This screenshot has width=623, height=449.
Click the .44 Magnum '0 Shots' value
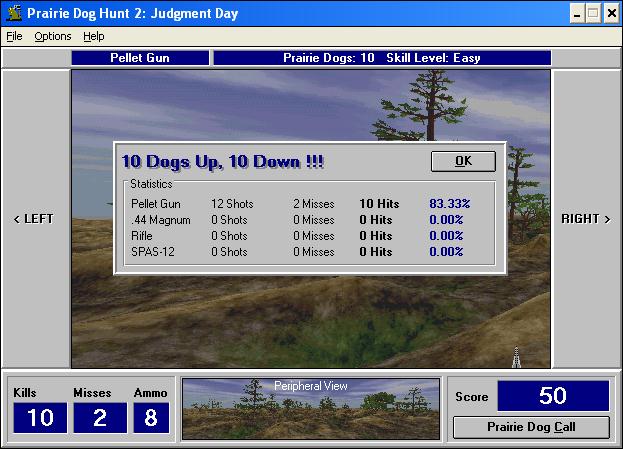click(x=229, y=220)
